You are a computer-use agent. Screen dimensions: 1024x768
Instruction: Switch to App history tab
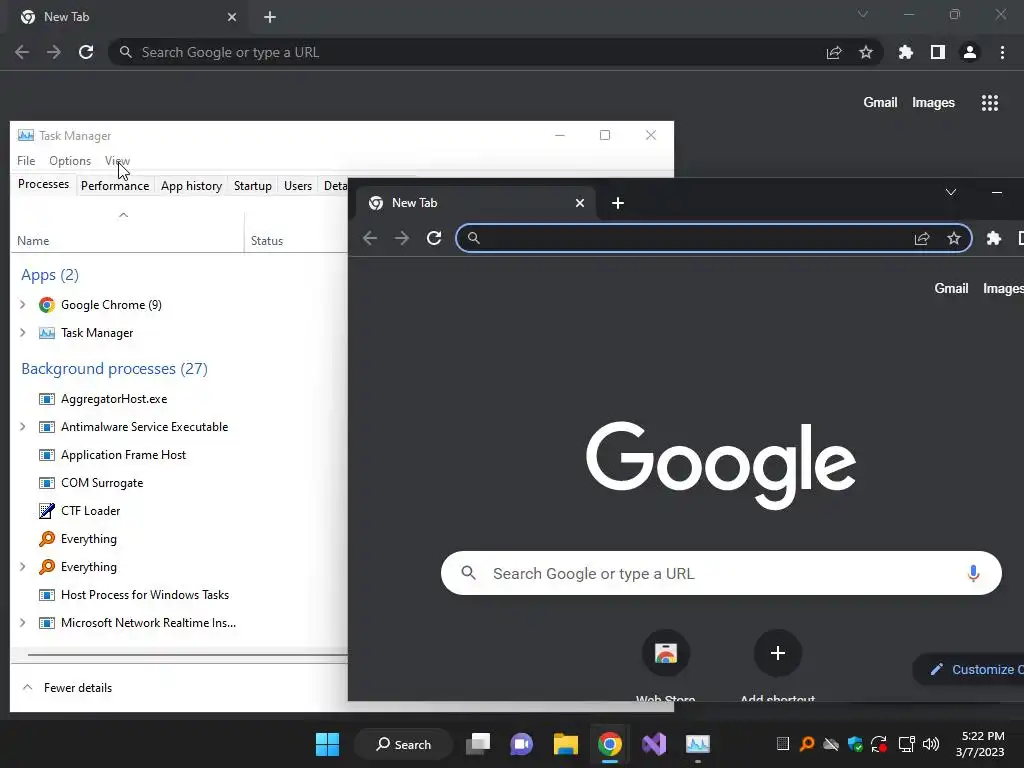(191, 186)
